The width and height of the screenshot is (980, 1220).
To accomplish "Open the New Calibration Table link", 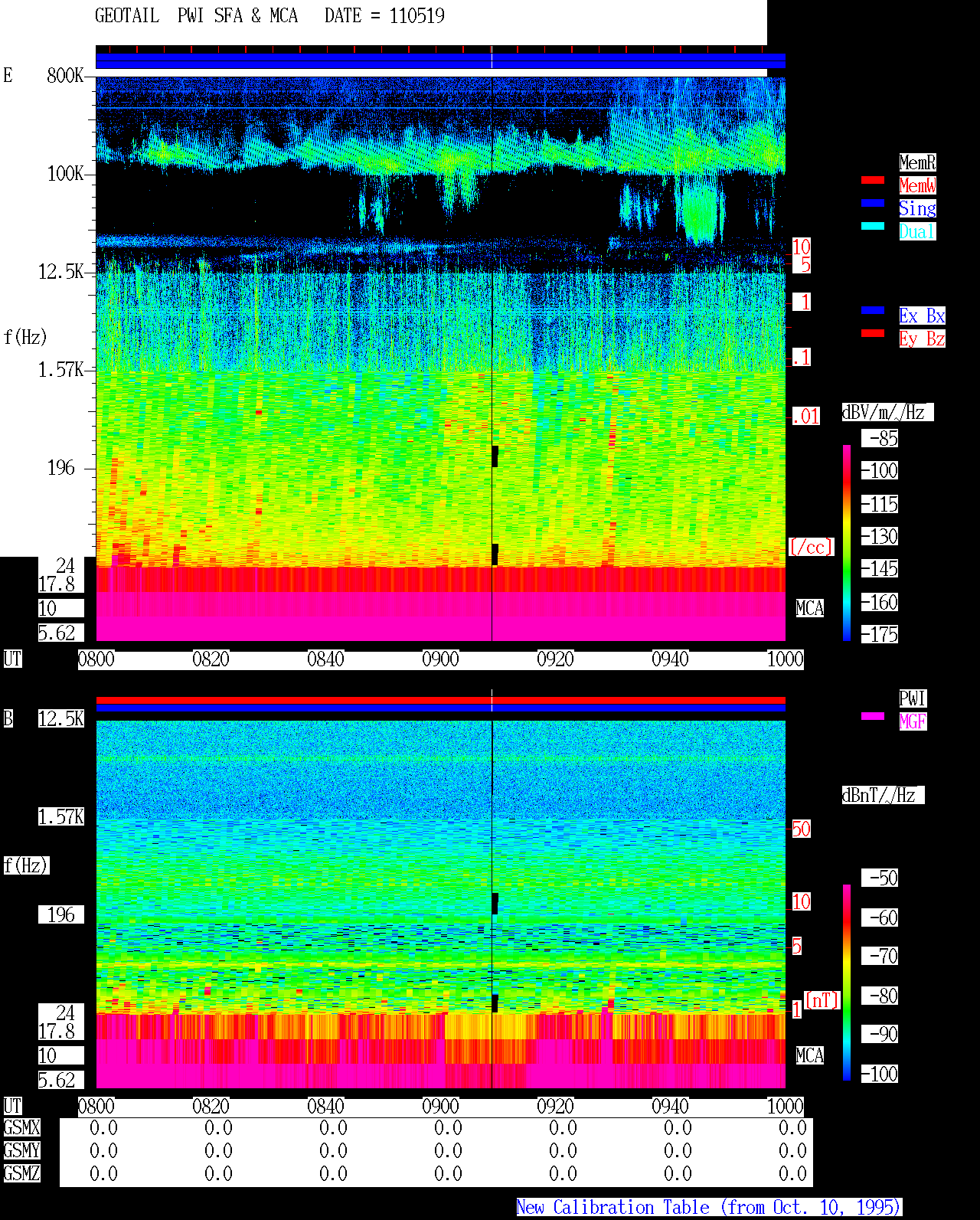I will [709, 1208].
